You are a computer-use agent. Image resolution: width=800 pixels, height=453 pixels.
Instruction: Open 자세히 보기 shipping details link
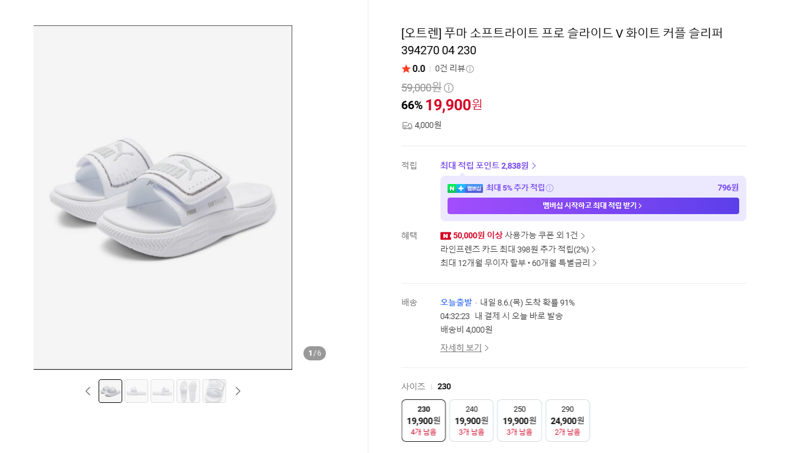pyautogui.click(x=464, y=348)
